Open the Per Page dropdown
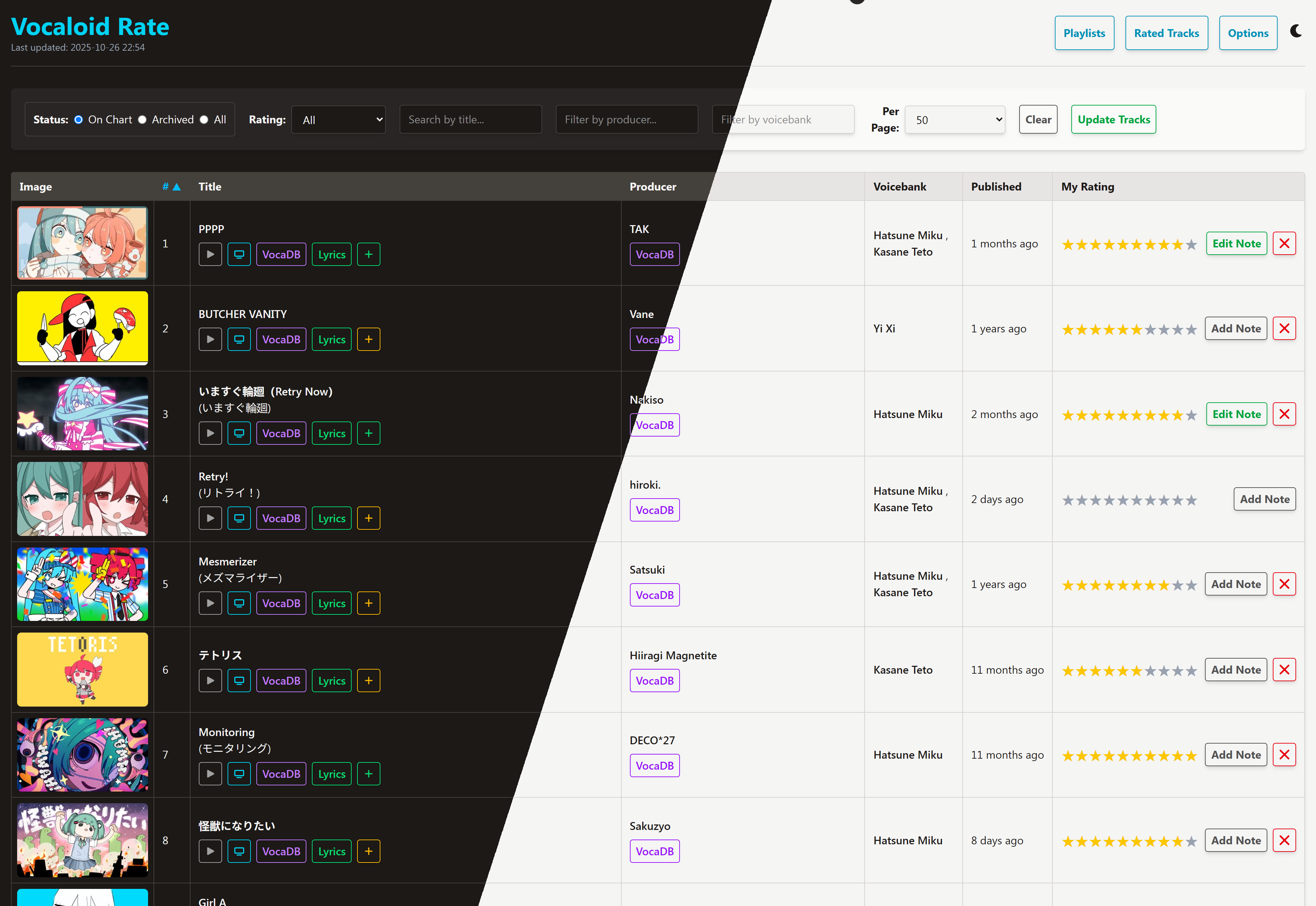 click(955, 120)
